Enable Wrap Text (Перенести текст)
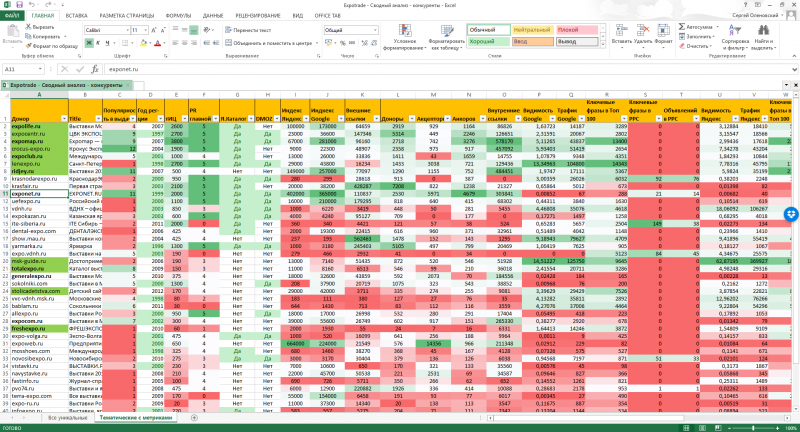The image size is (800, 432). click(x=248, y=30)
